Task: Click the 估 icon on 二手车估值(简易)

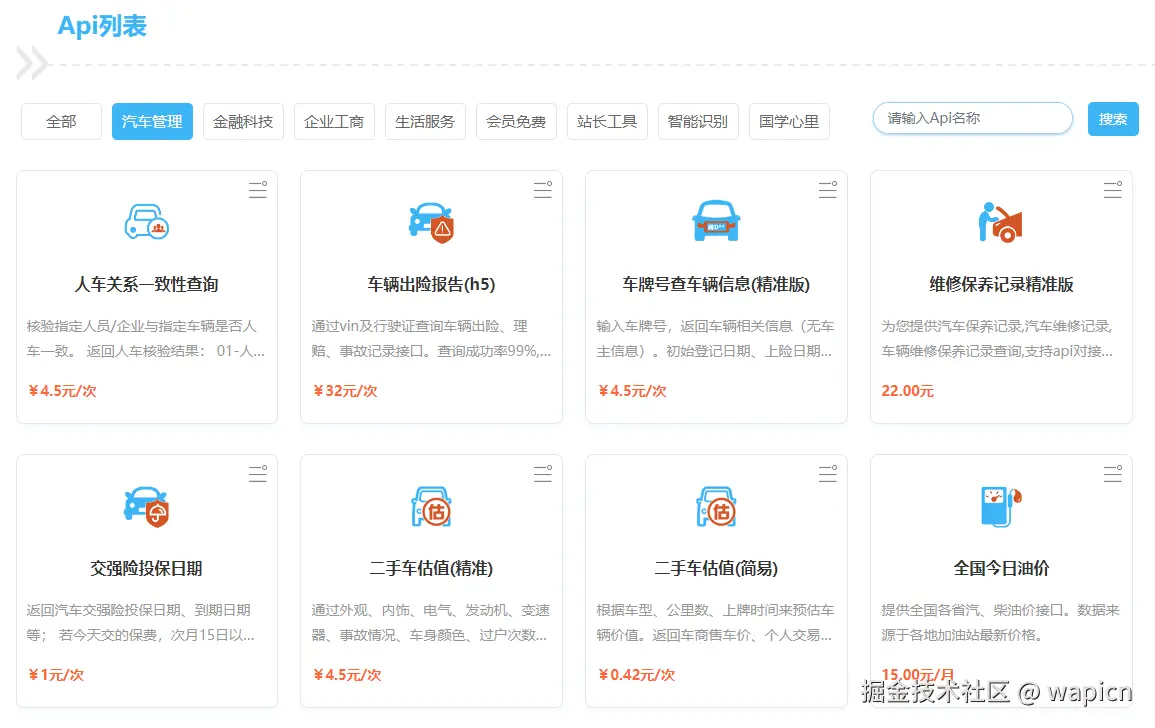Action: (715, 506)
